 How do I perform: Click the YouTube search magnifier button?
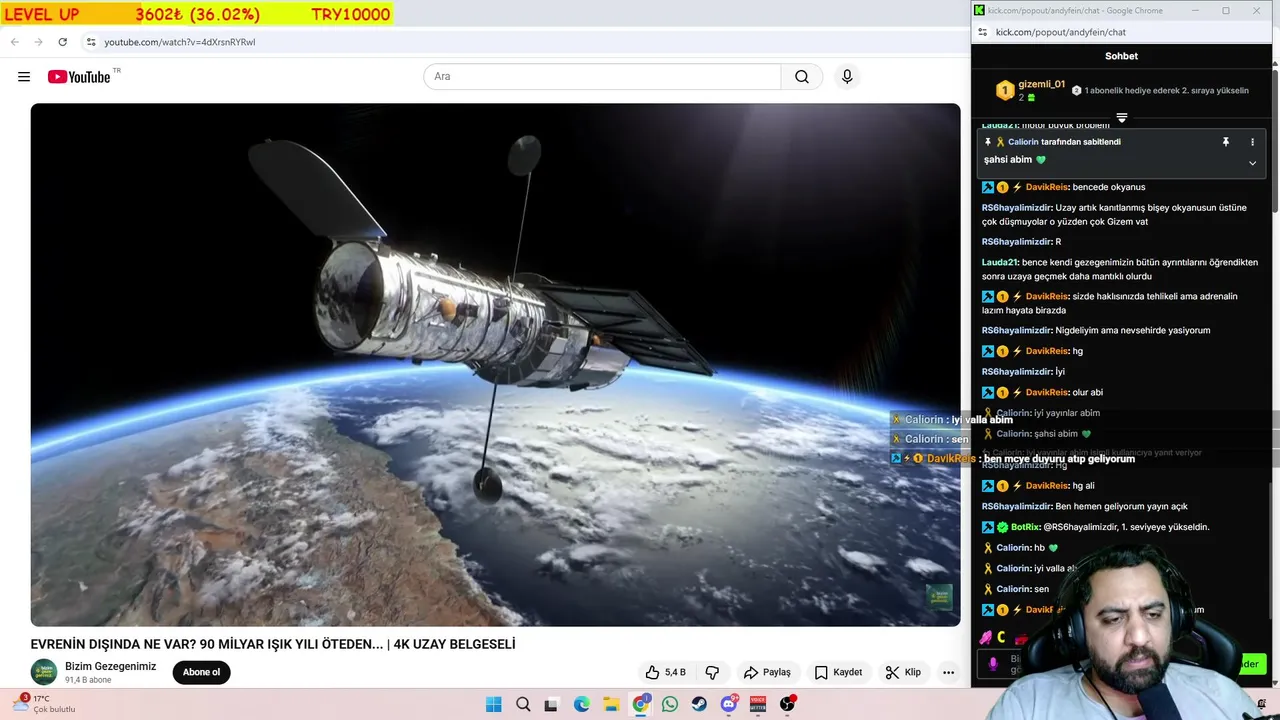point(802,77)
